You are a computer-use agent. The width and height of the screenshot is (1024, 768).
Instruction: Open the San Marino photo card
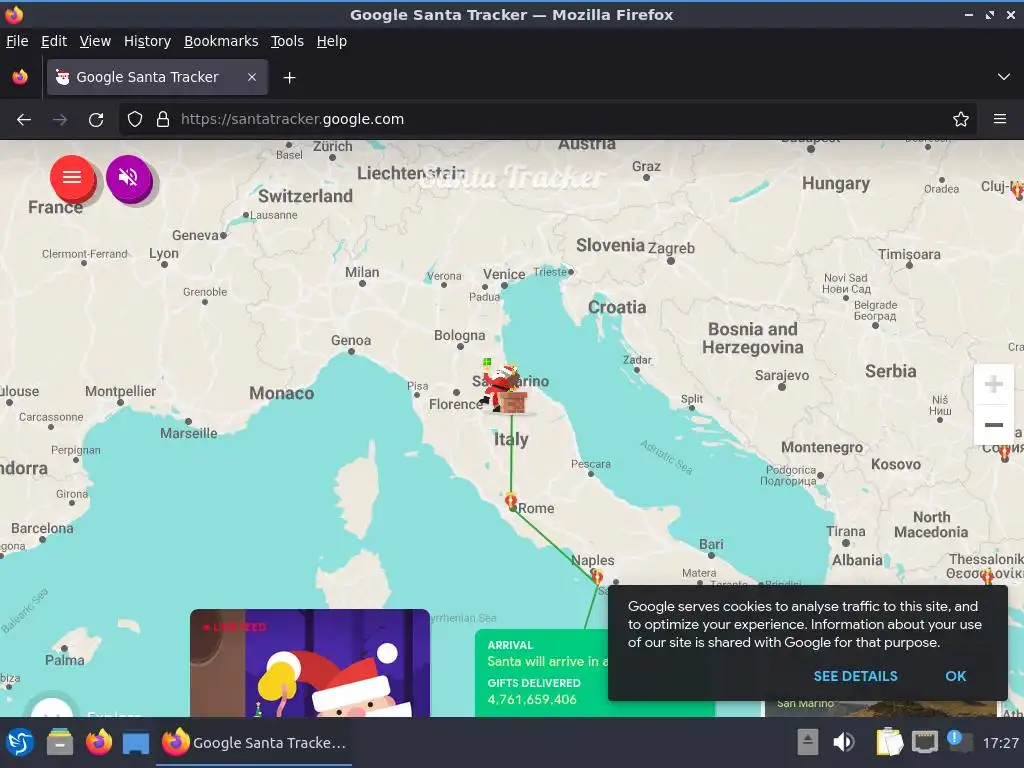(x=882, y=709)
